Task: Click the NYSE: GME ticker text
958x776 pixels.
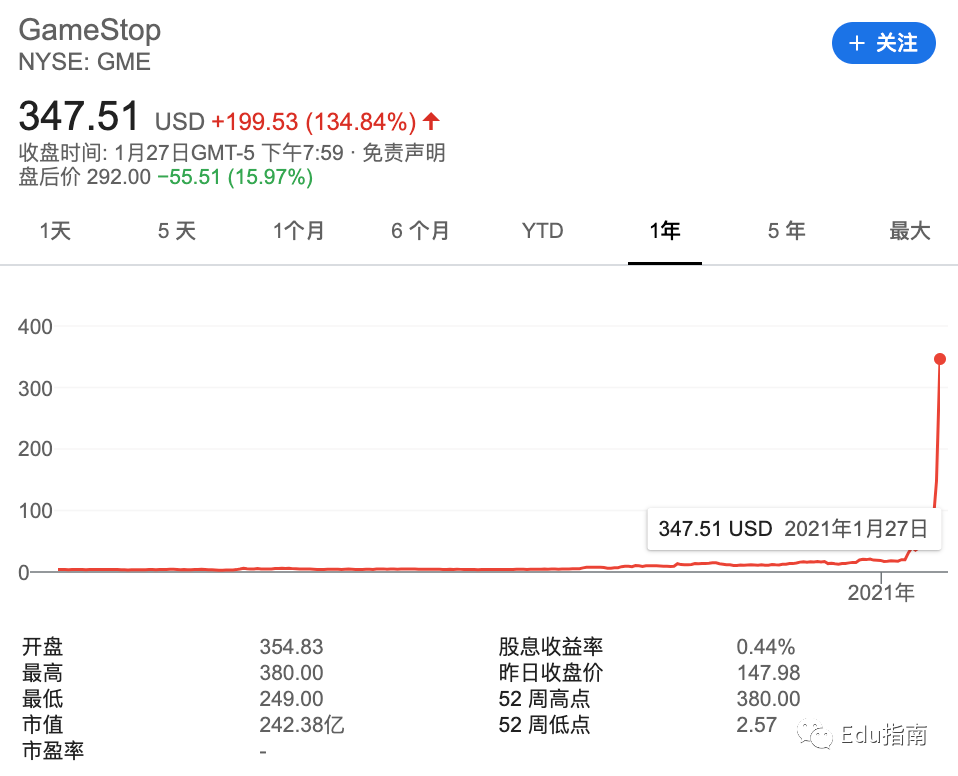Action: point(85,61)
